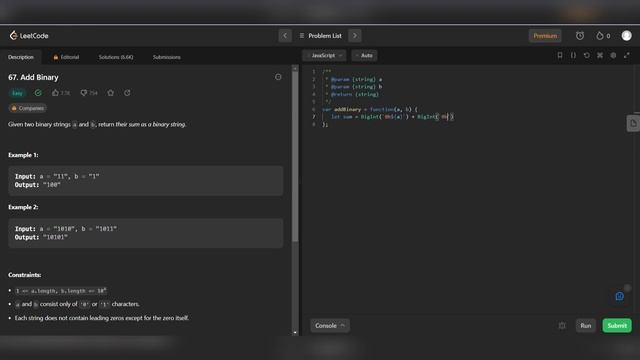Open the notes icon on right edge
This screenshot has width=640, height=360.
tap(633, 123)
